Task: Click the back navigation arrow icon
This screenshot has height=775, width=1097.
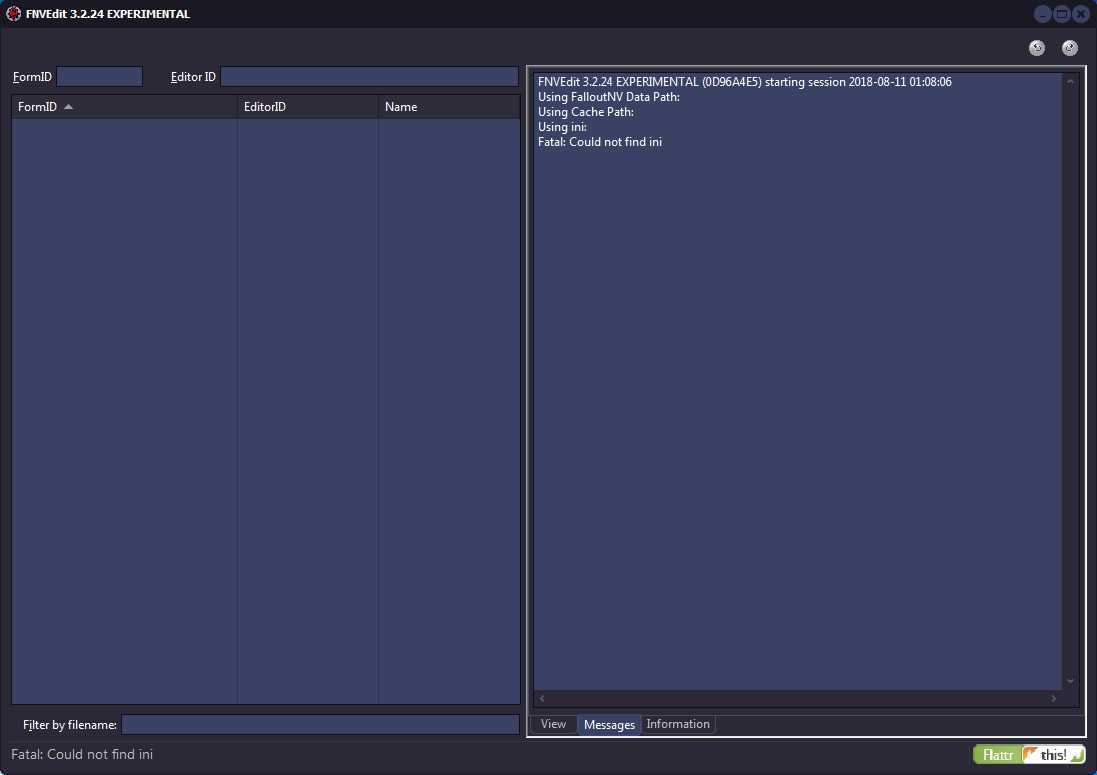Action: tap(1037, 48)
